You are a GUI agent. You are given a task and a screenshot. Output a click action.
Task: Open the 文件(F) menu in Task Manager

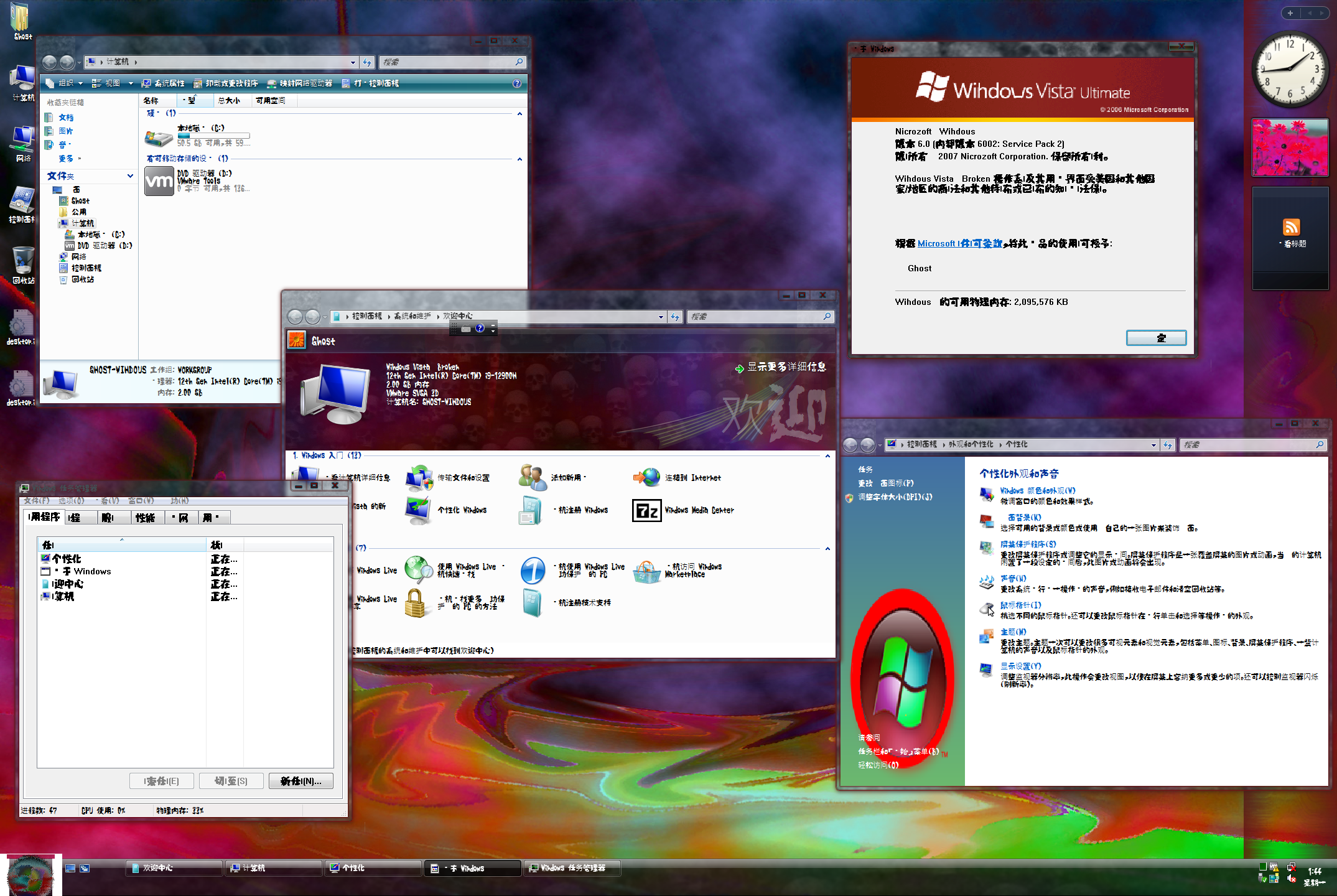pos(36,500)
